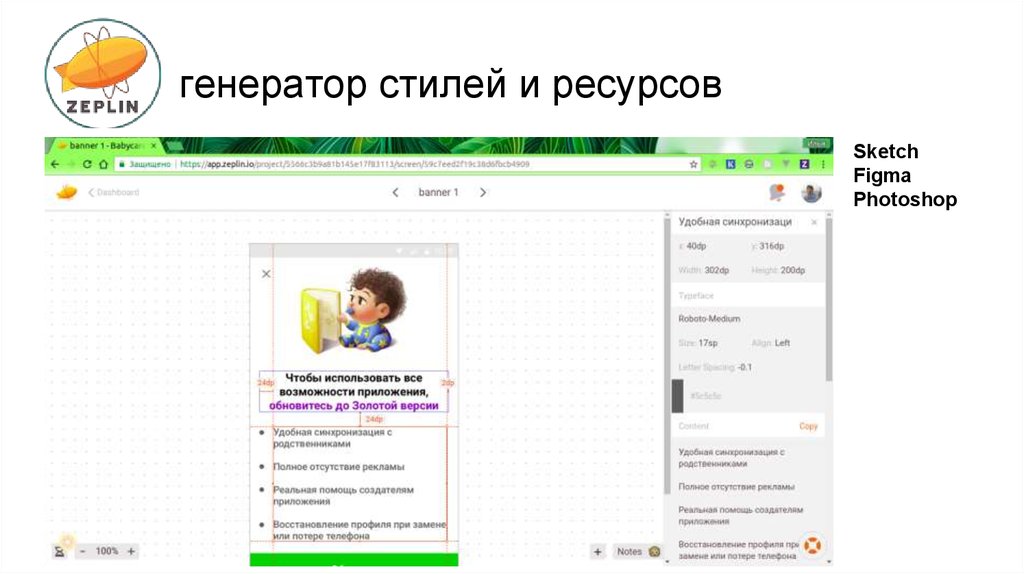
Task: Open the notifications icon in the Zeplin header
Action: (x=777, y=193)
